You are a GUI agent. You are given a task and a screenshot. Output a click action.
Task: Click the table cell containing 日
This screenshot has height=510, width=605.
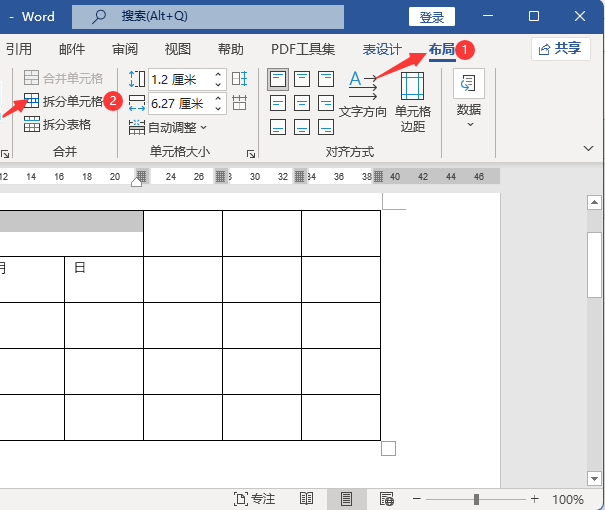coord(104,279)
